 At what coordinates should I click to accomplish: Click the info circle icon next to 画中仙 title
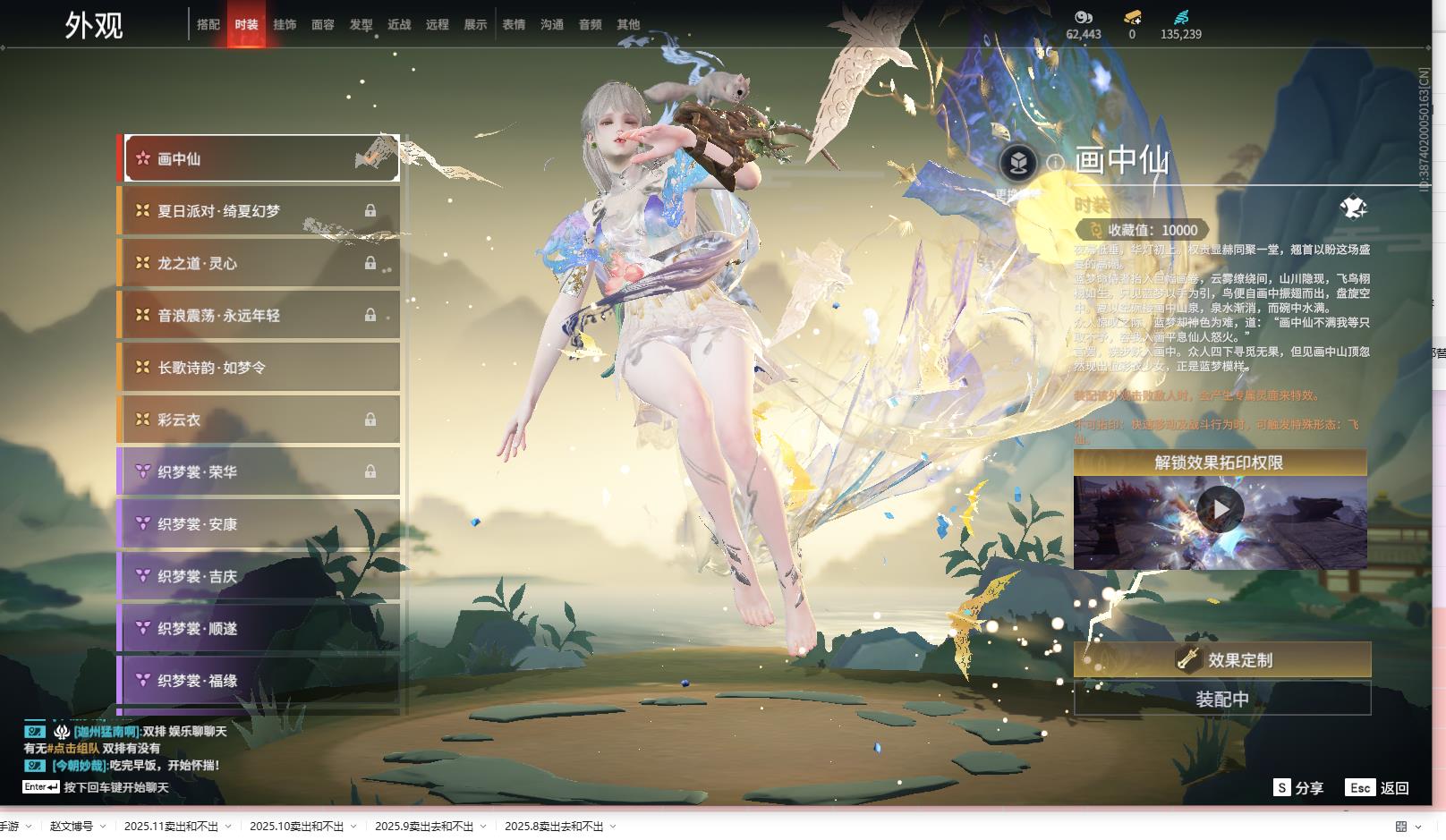1056,163
